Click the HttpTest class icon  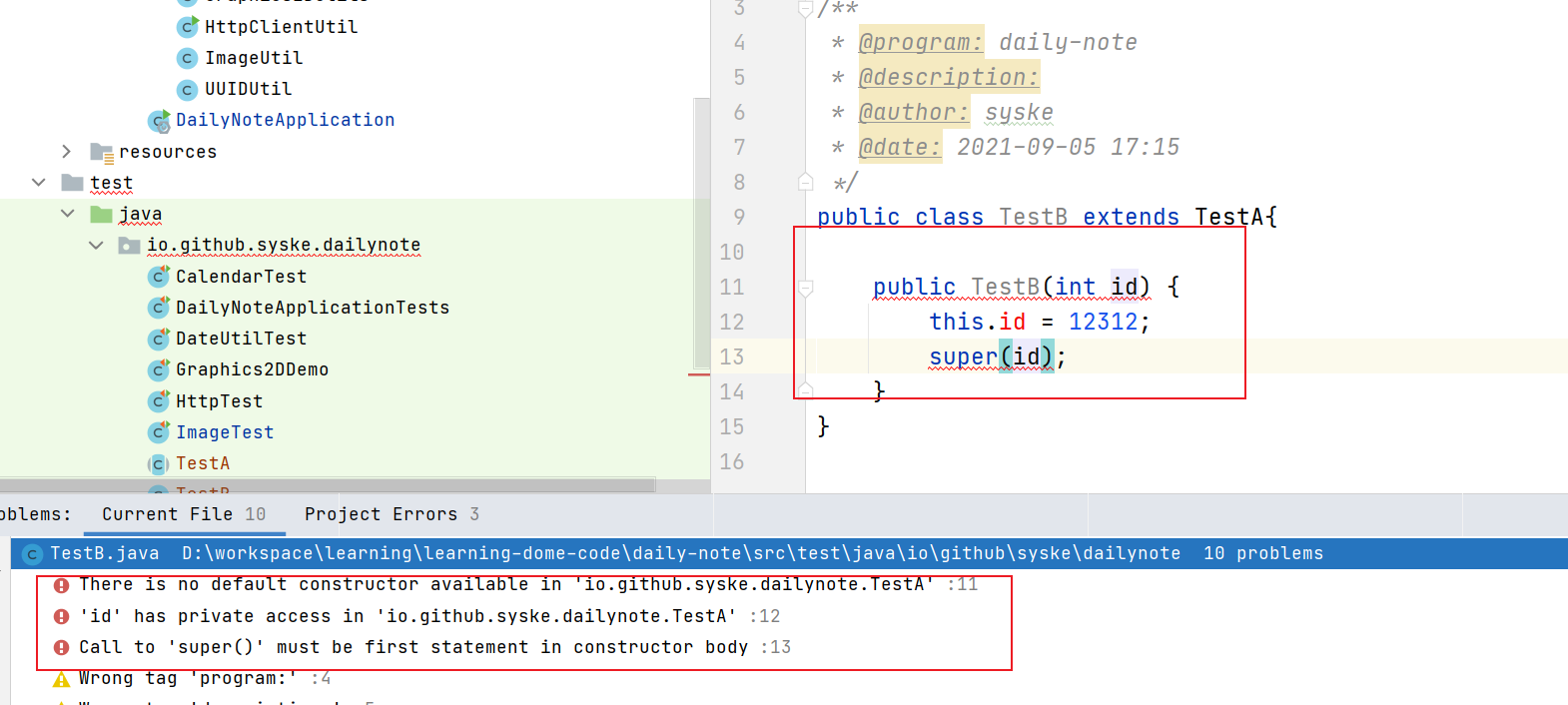158,401
